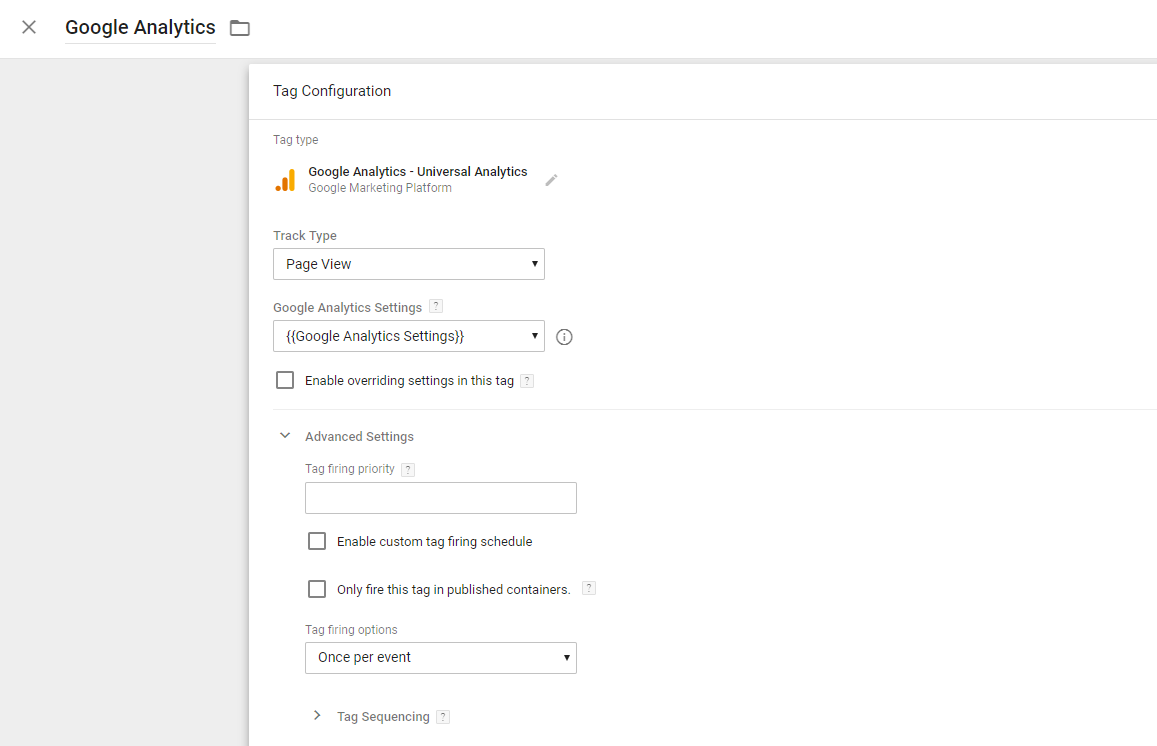Enable custom tag firing schedule
This screenshot has width=1157, height=746.
pyautogui.click(x=317, y=541)
